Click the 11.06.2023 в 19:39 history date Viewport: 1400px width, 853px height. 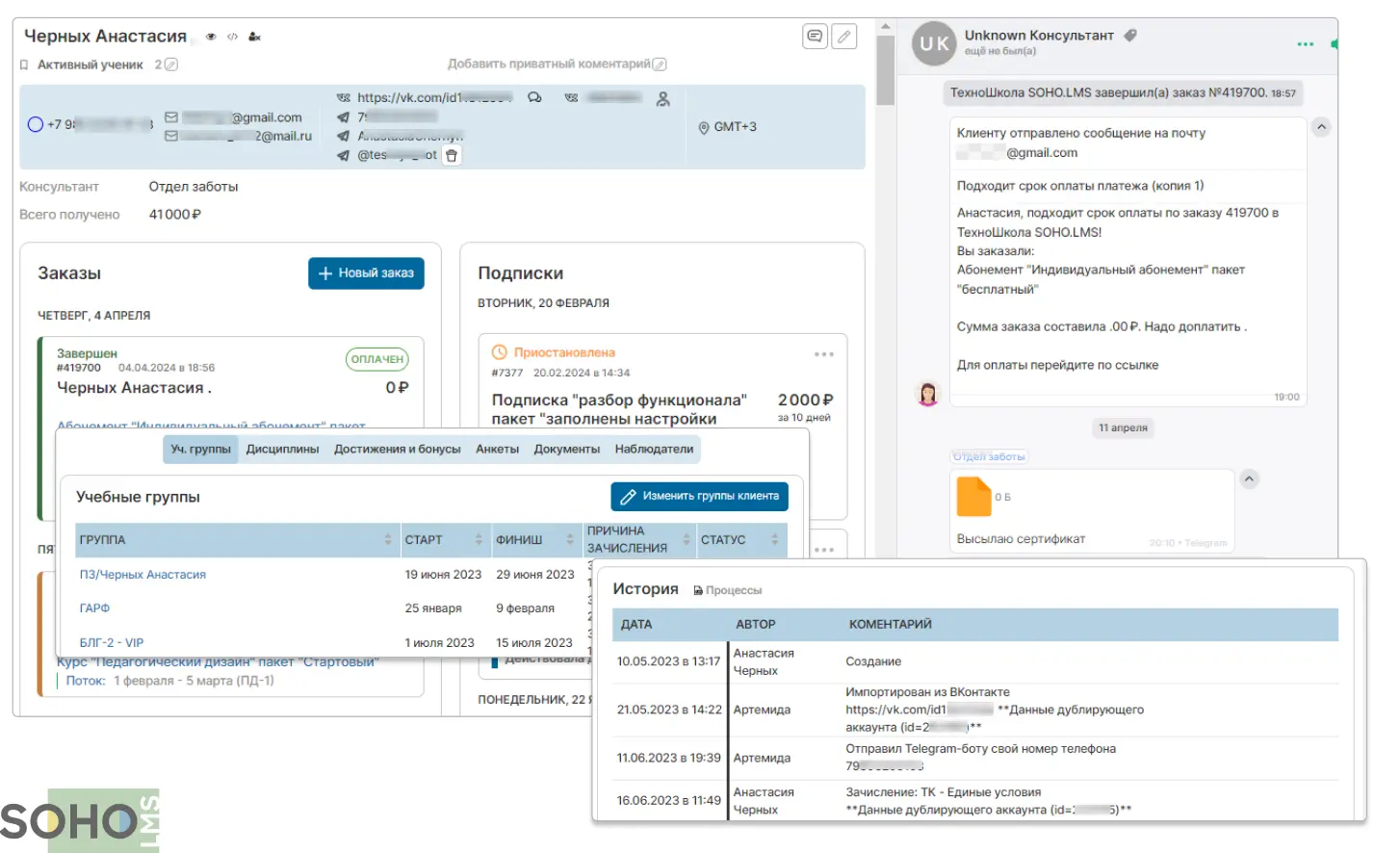tap(668, 758)
